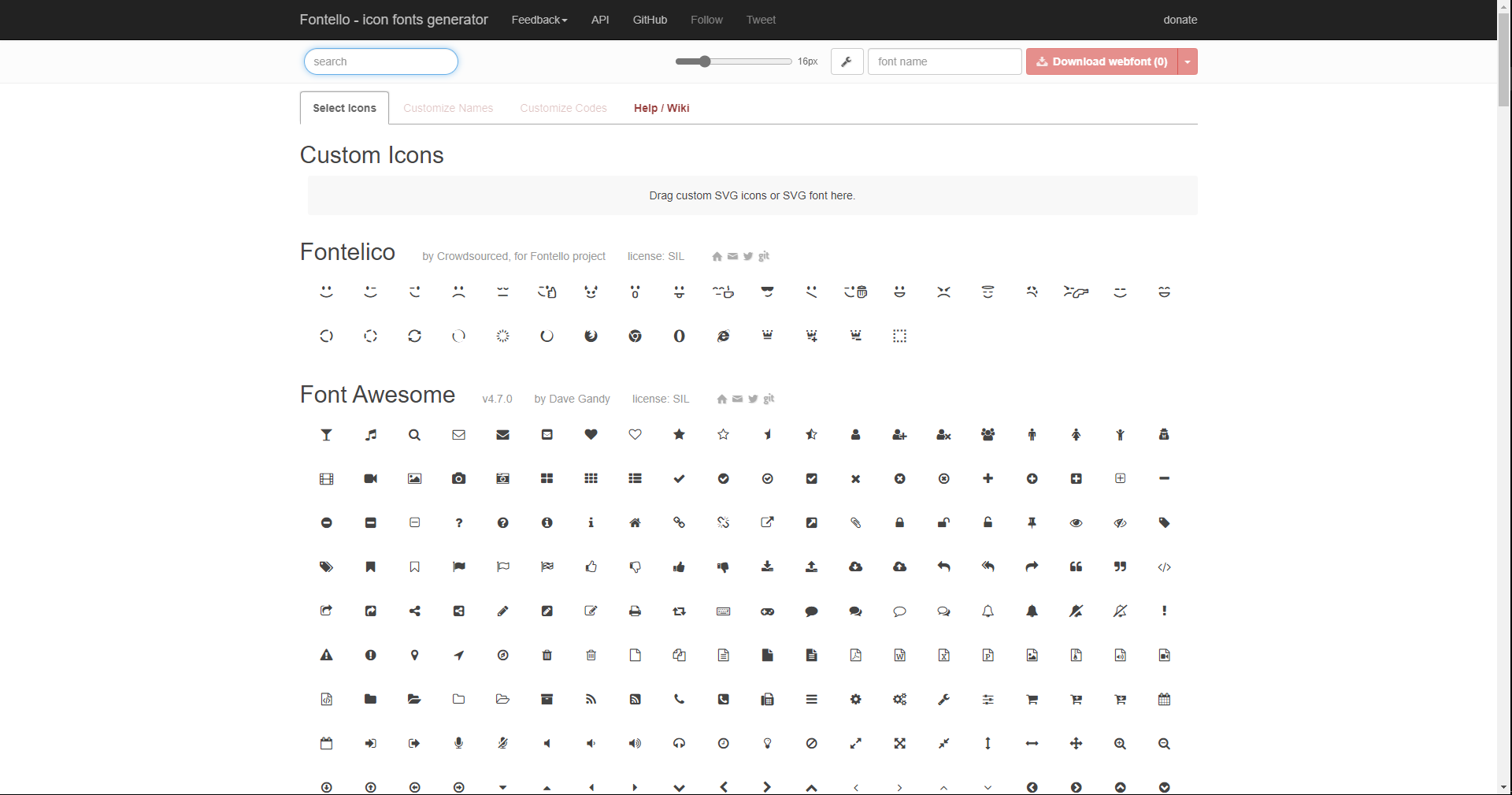Viewport: 1512px width, 795px height.
Task: Select the lightbulb icon
Action: click(x=767, y=744)
